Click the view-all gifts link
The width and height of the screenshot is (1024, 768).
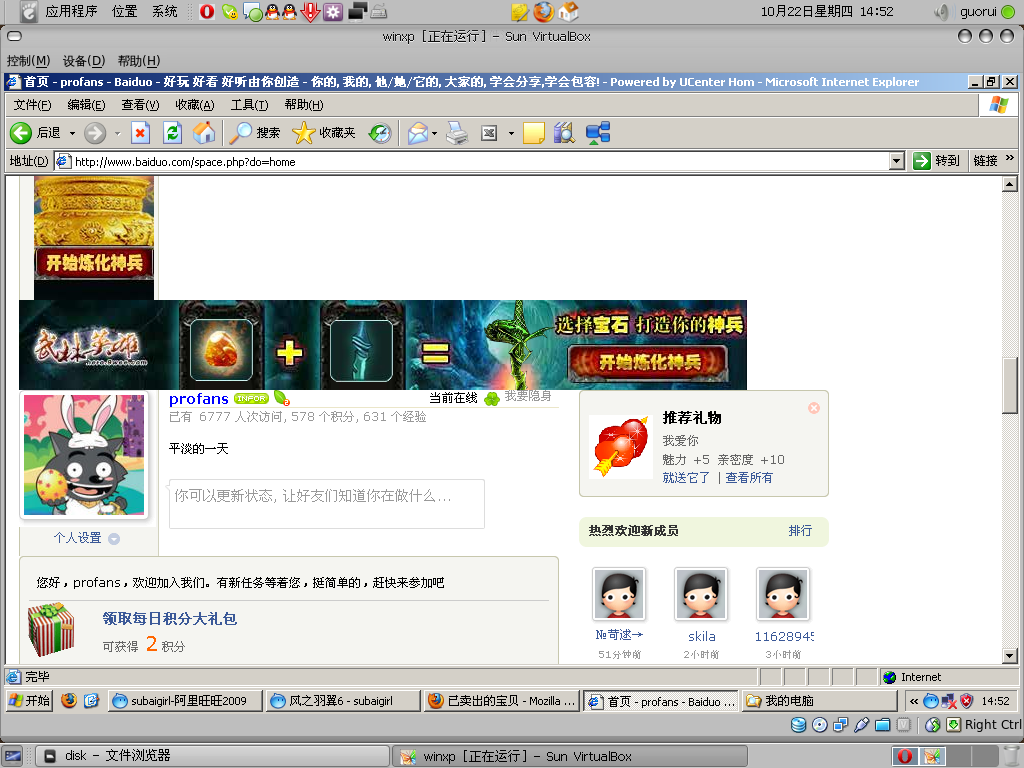(748, 478)
